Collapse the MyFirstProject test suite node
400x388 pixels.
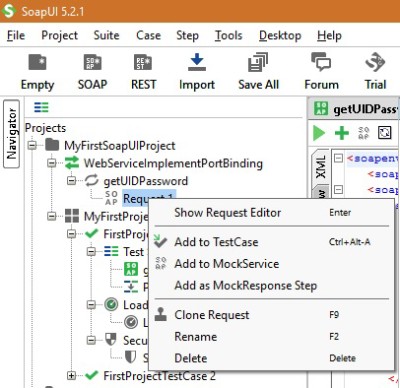pos(52,216)
